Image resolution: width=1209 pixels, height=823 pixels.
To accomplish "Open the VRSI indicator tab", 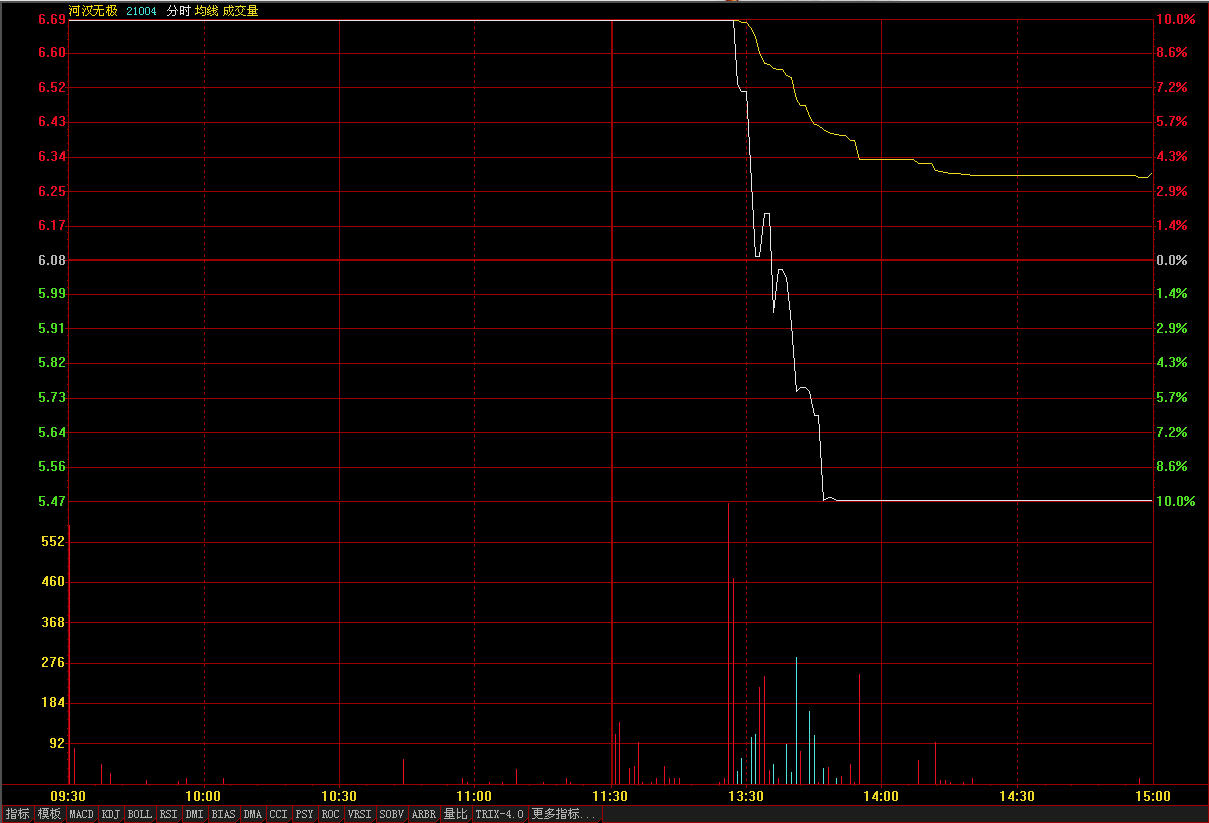I will pyautogui.click(x=360, y=814).
